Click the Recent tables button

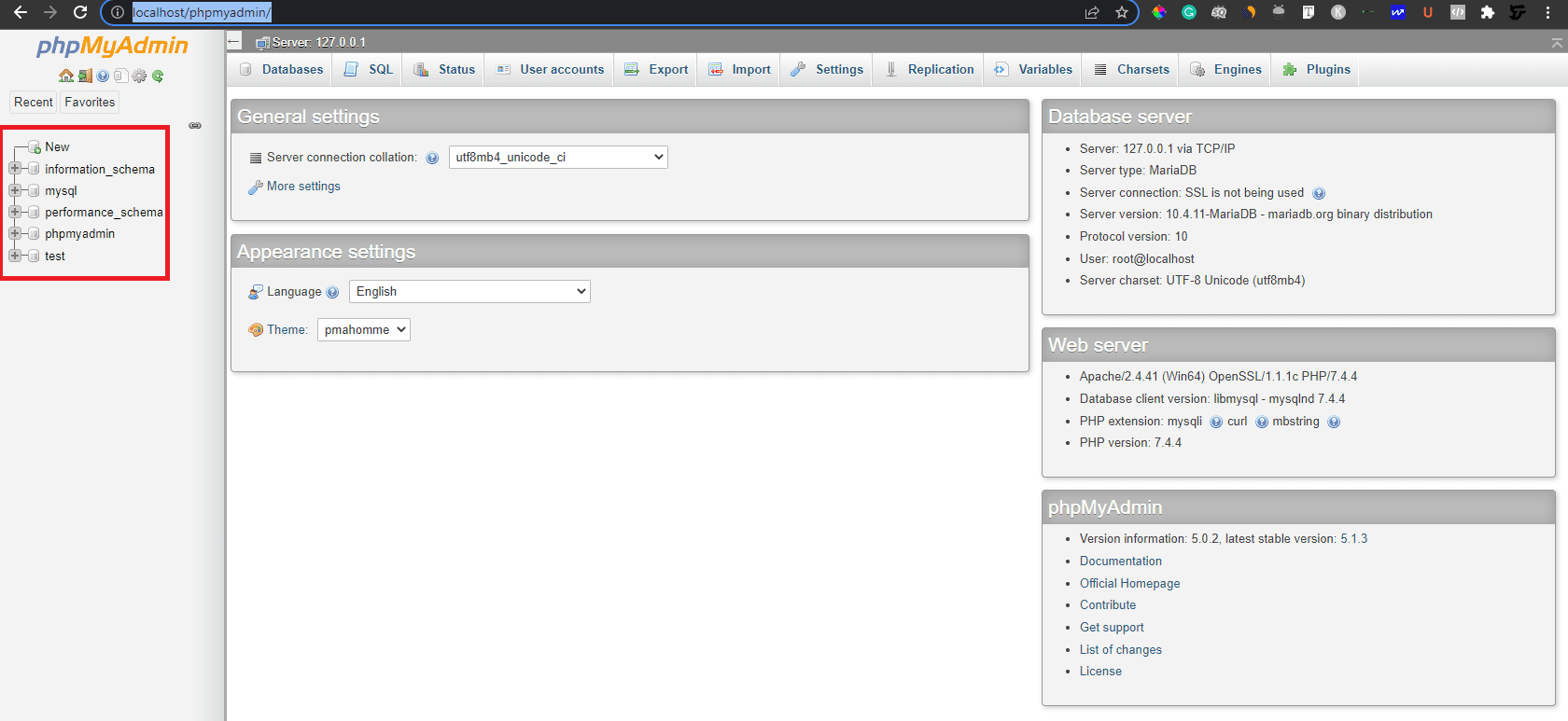point(34,103)
